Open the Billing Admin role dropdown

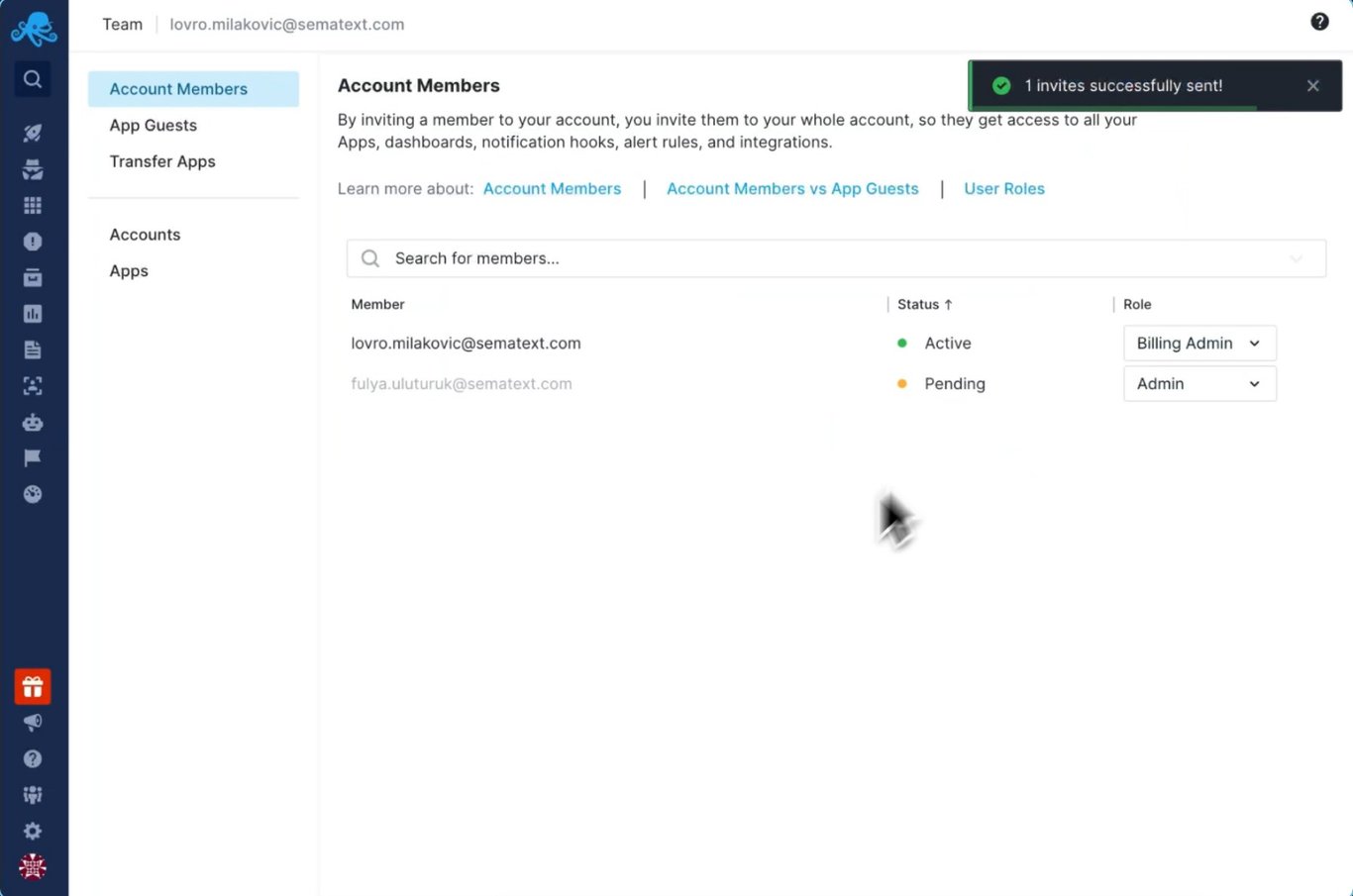pyautogui.click(x=1199, y=344)
